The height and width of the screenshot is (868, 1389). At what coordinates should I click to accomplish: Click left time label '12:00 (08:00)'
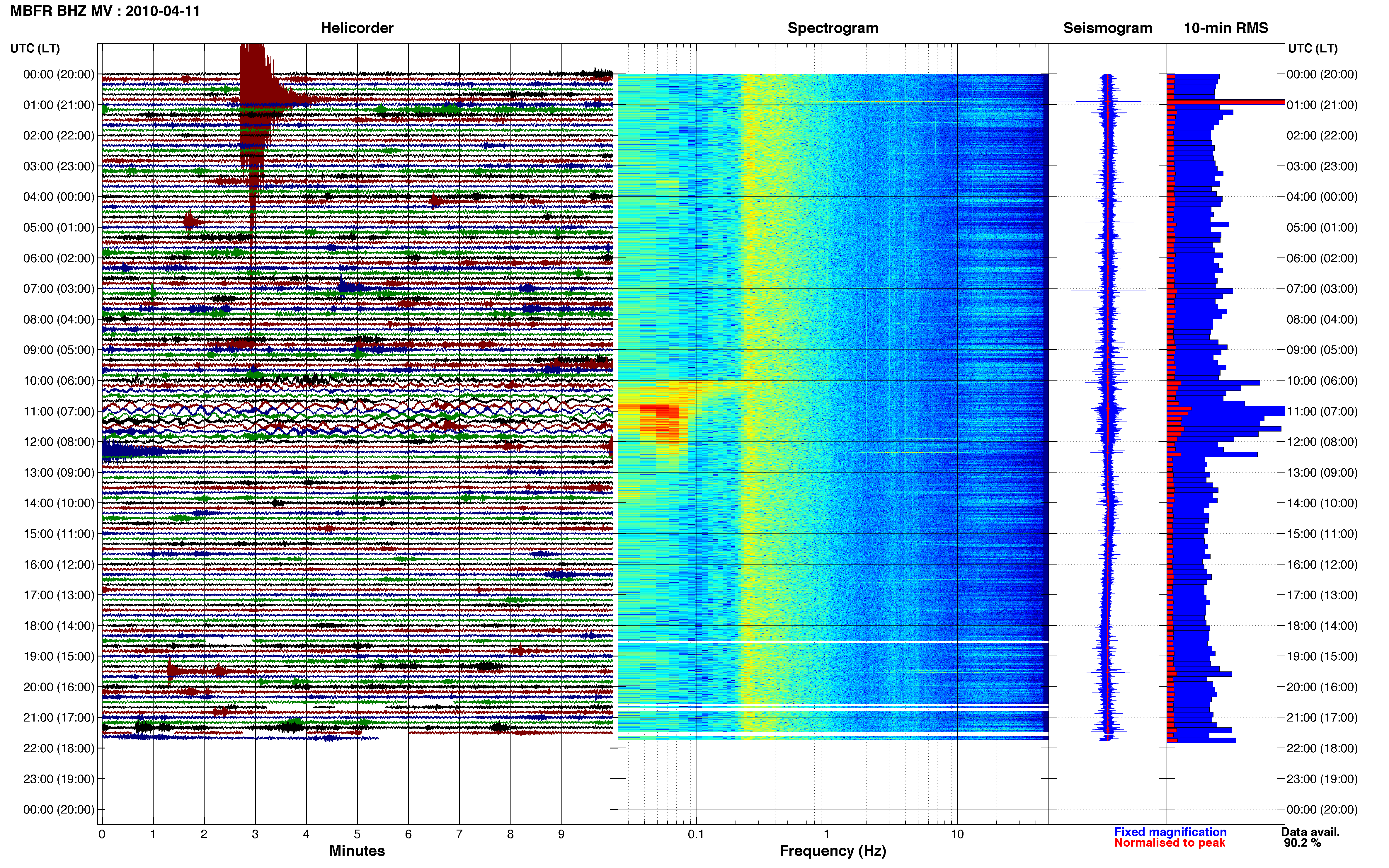click(59, 442)
